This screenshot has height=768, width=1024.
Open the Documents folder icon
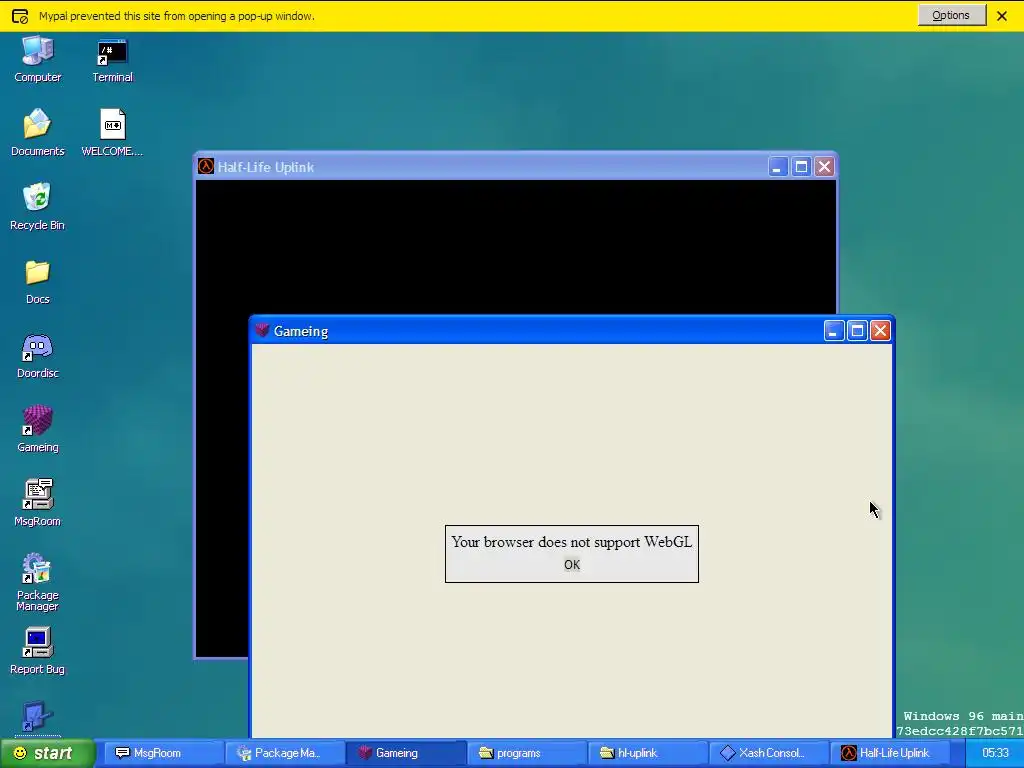[37, 133]
